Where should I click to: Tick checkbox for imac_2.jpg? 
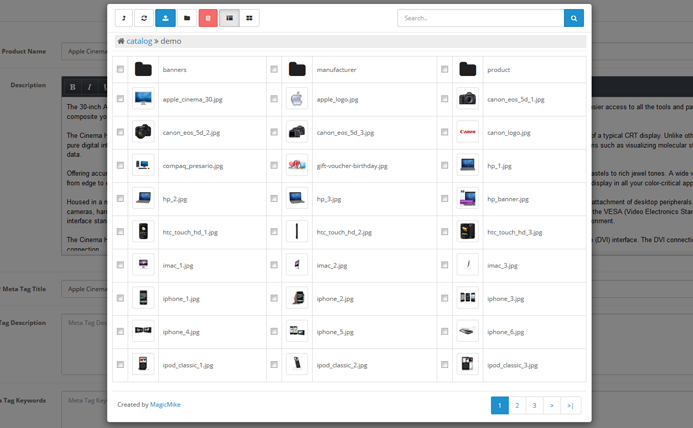(274, 265)
